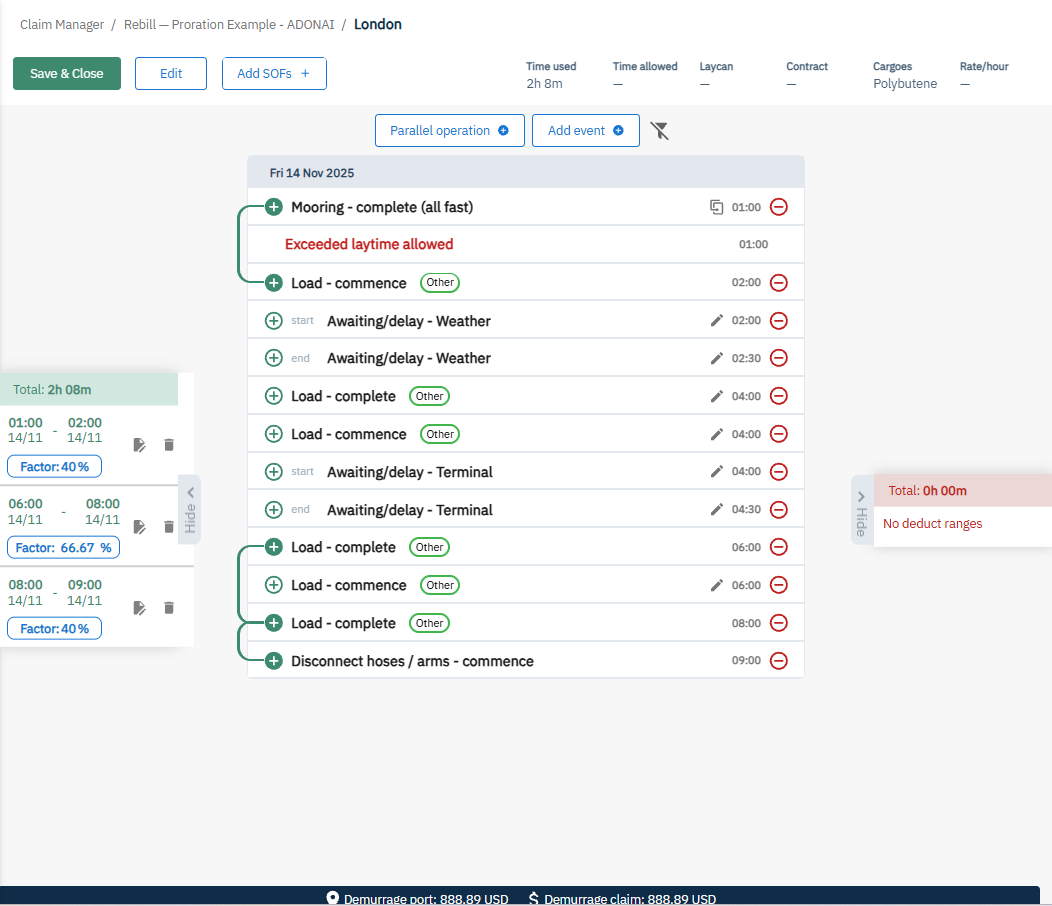Remove the start Awaiting/delay - Weather event
This screenshot has width=1052, height=906.
(x=778, y=320)
